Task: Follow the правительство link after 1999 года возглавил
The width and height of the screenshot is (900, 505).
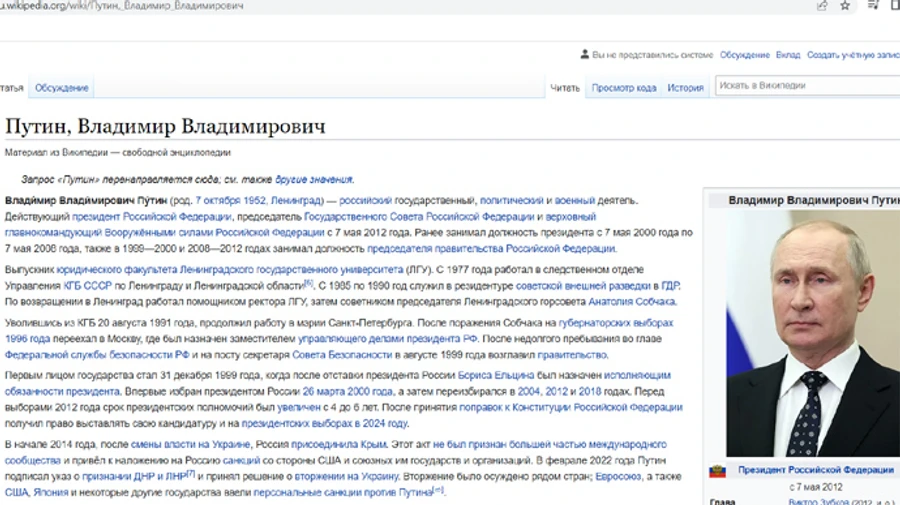Action: [x=572, y=355]
